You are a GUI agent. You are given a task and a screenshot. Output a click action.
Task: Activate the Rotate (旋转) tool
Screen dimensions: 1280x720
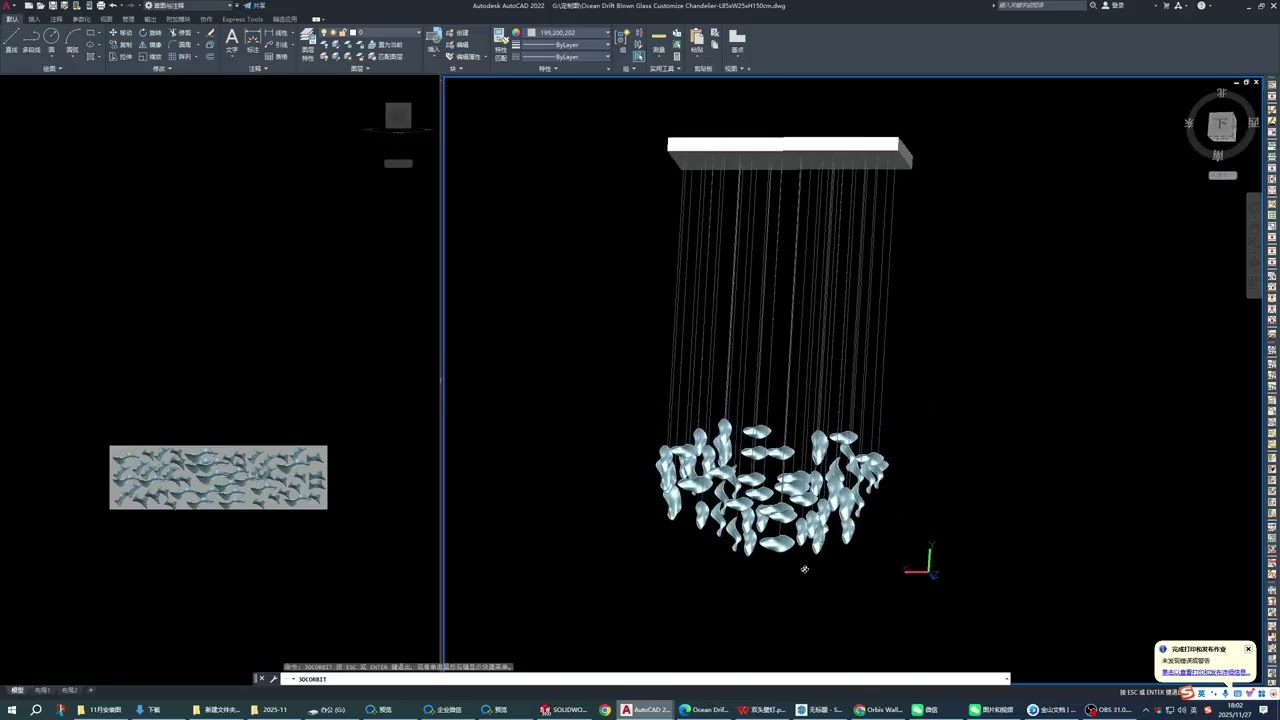pos(151,33)
